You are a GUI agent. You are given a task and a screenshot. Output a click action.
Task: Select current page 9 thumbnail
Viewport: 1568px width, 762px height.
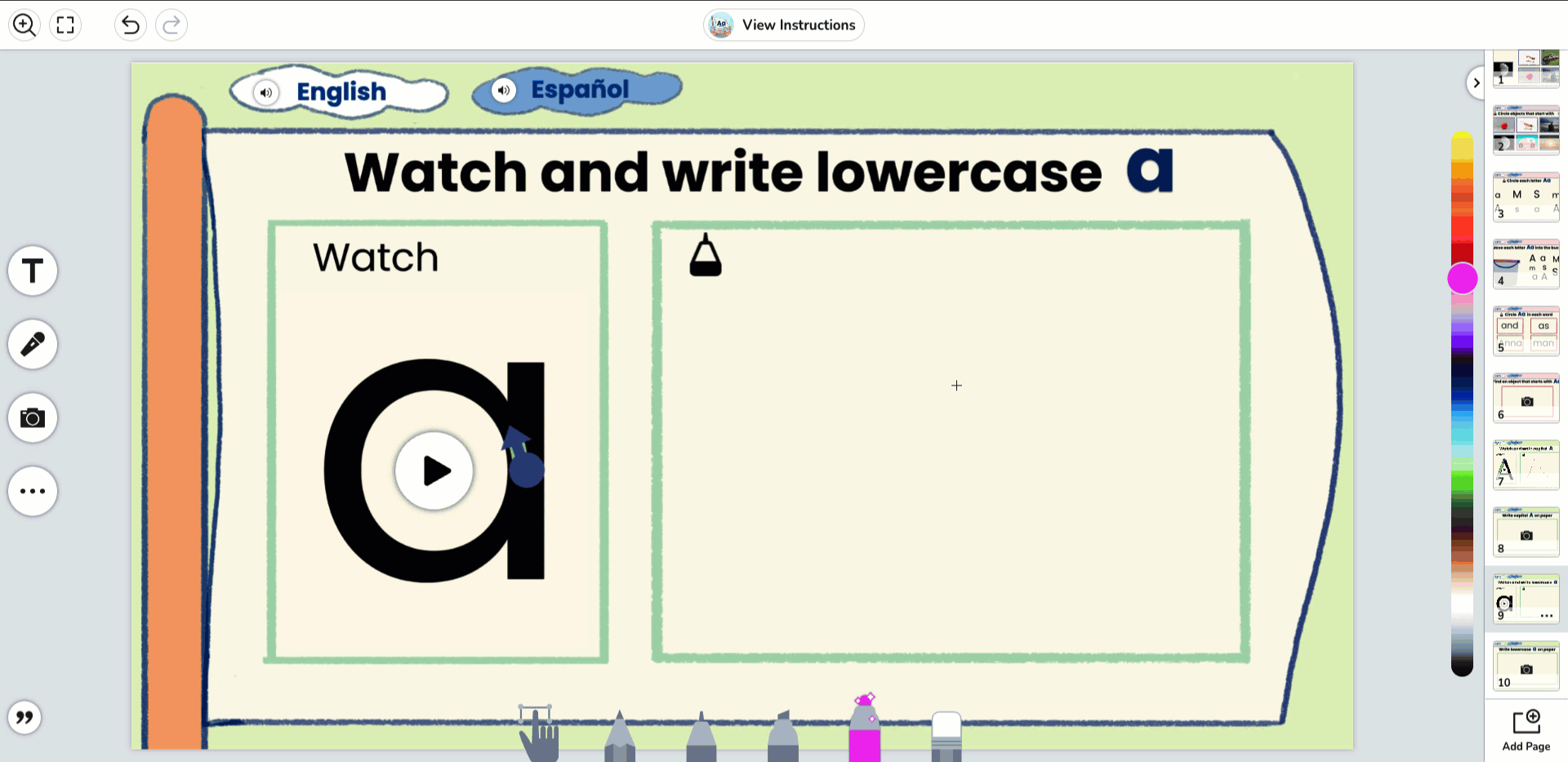point(1526,599)
